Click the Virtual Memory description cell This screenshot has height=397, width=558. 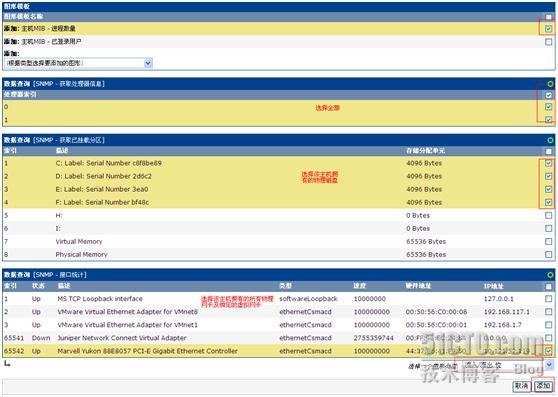(x=79, y=242)
